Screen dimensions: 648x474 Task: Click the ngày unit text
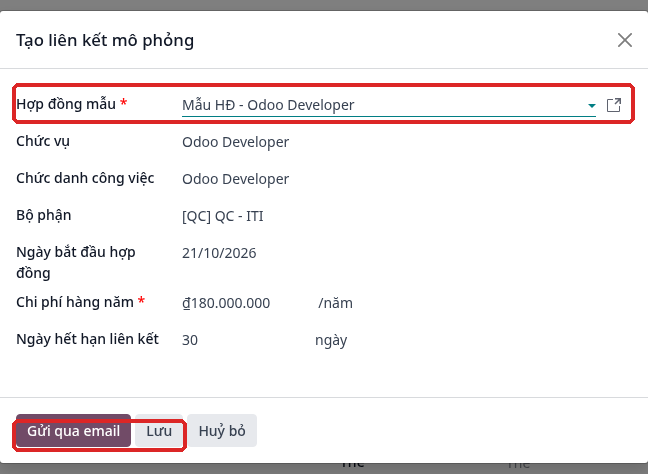pos(331,341)
